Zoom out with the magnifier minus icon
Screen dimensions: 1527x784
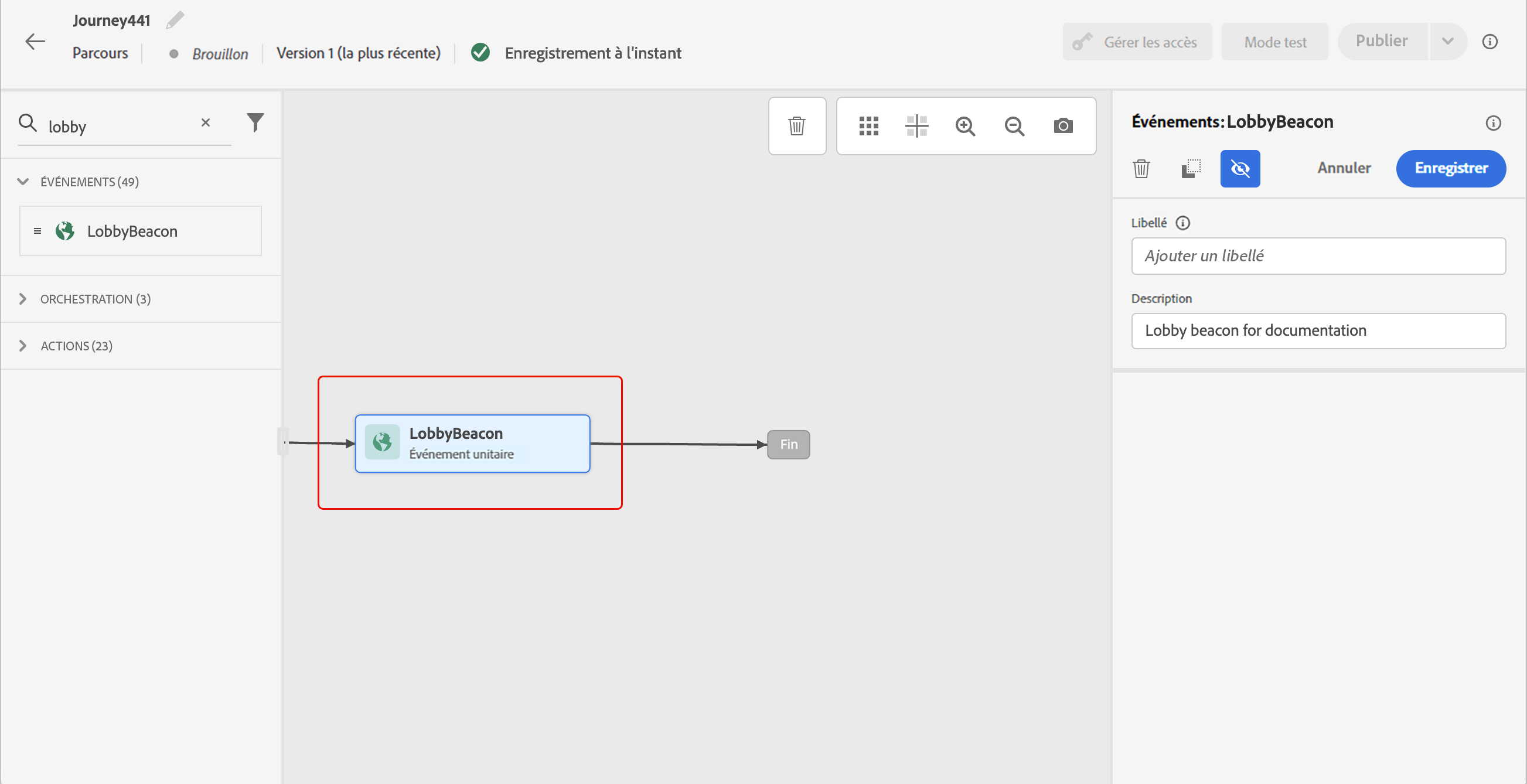[x=1014, y=125]
